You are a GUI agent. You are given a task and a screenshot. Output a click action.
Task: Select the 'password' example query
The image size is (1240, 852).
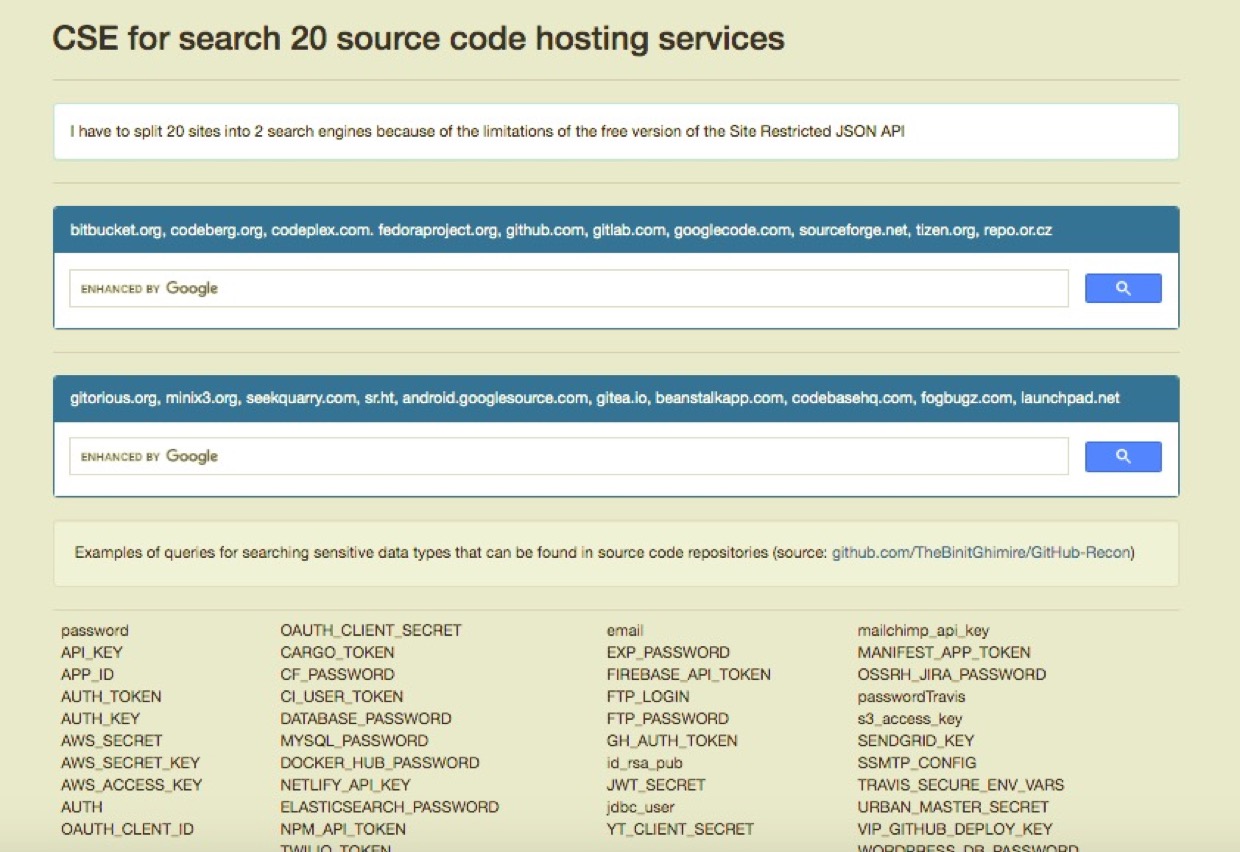(95, 630)
